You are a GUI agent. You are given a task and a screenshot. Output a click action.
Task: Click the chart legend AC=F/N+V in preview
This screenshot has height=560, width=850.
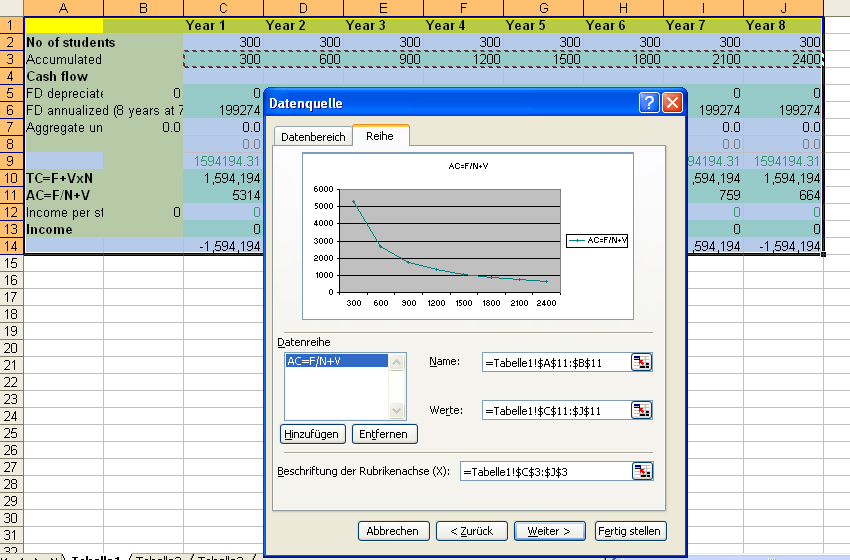pos(597,240)
